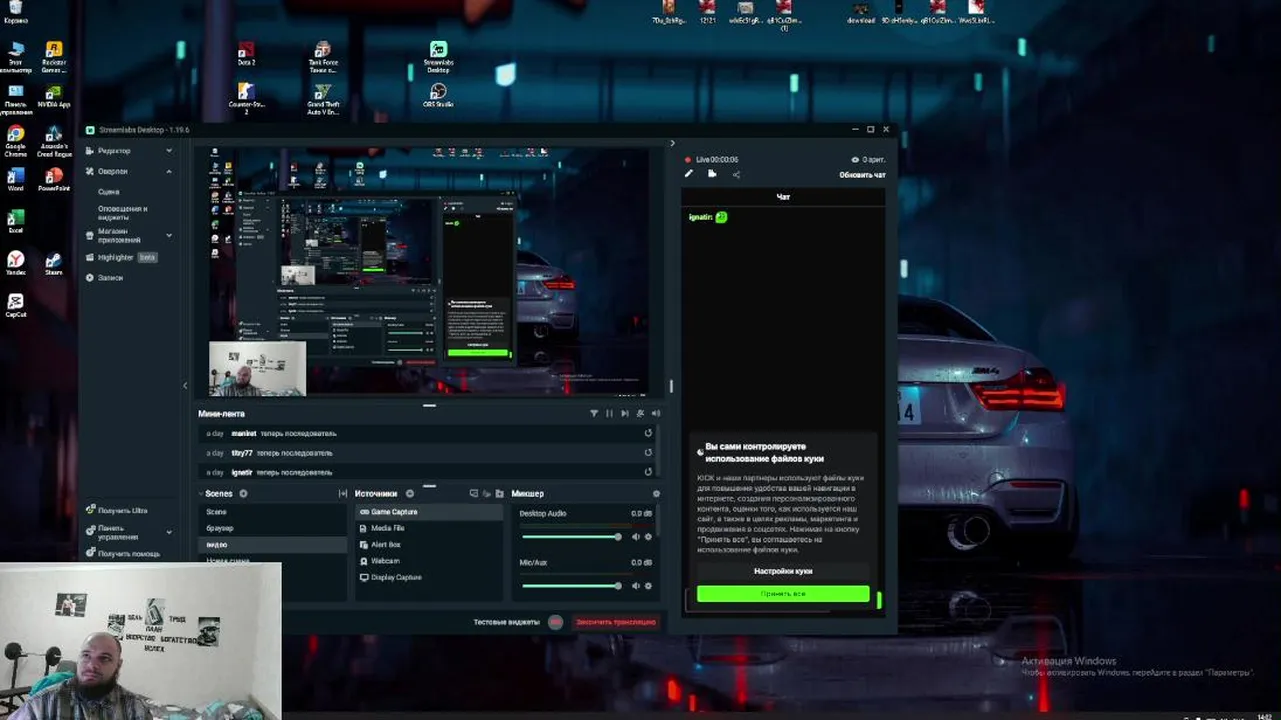Click the End Stream red button
This screenshot has height=720, width=1281.
point(616,622)
